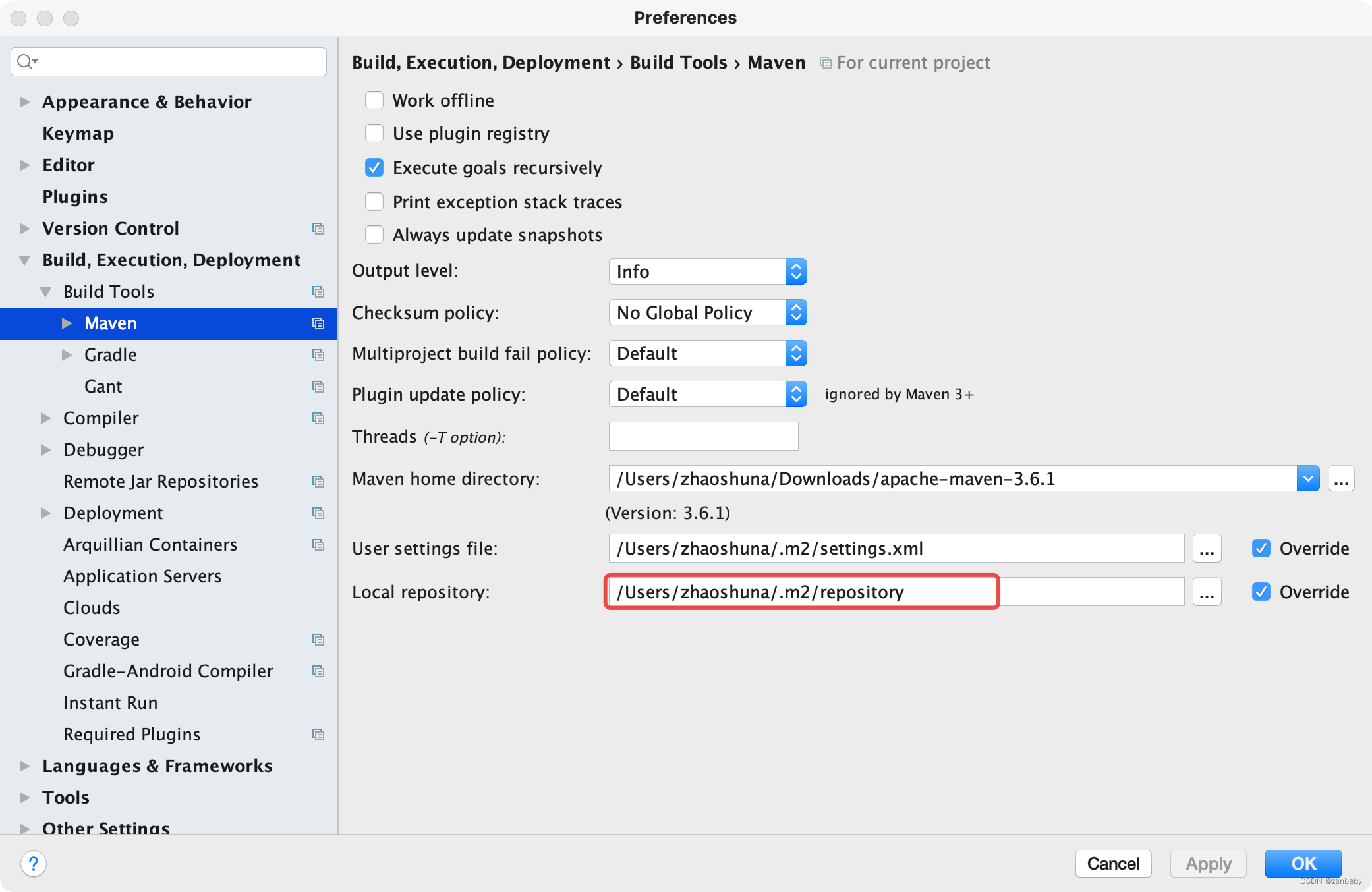The height and width of the screenshot is (892, 1372).
Task: Toggle Override for Local repository
Action: pos(1261,592)
